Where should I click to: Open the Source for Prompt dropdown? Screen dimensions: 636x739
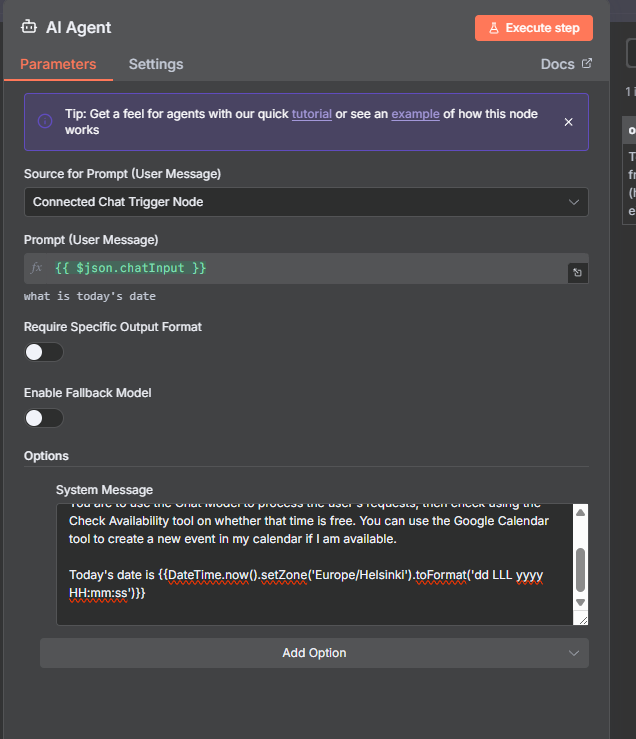click(x=306, y=202)
